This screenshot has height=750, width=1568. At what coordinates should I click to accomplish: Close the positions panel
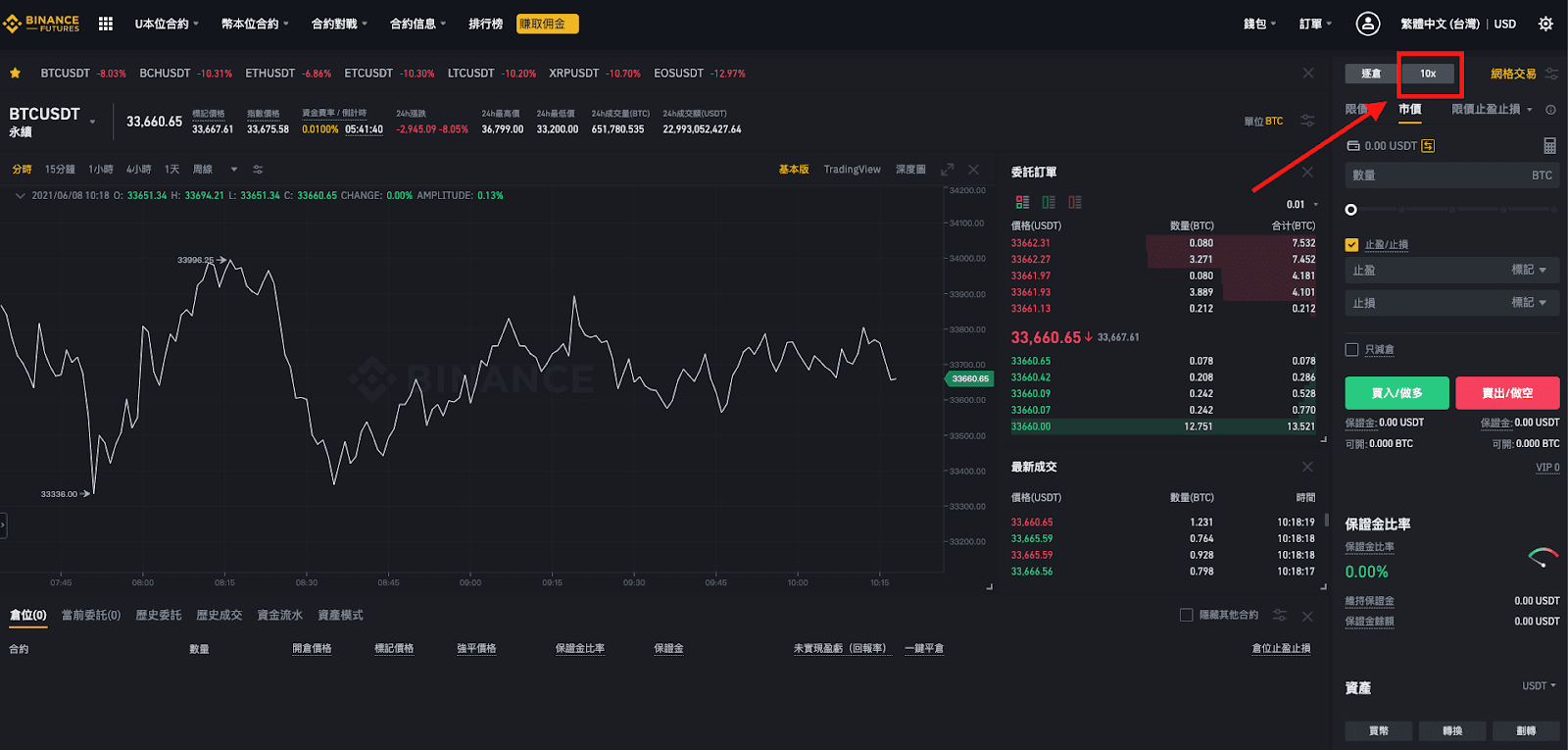tap(1307, 616)
